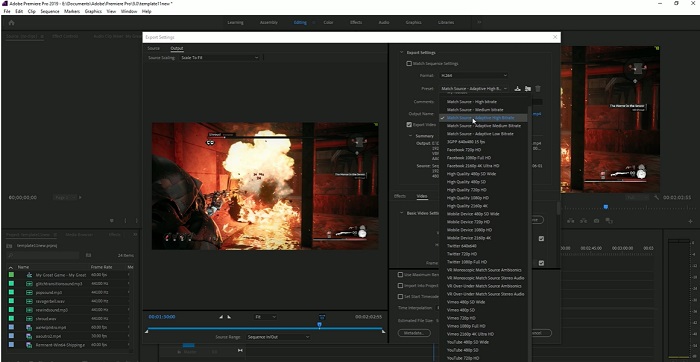700x362 pixels.
Task: Click the Program Monitor wrench settings icon
Action: point(657,197)
